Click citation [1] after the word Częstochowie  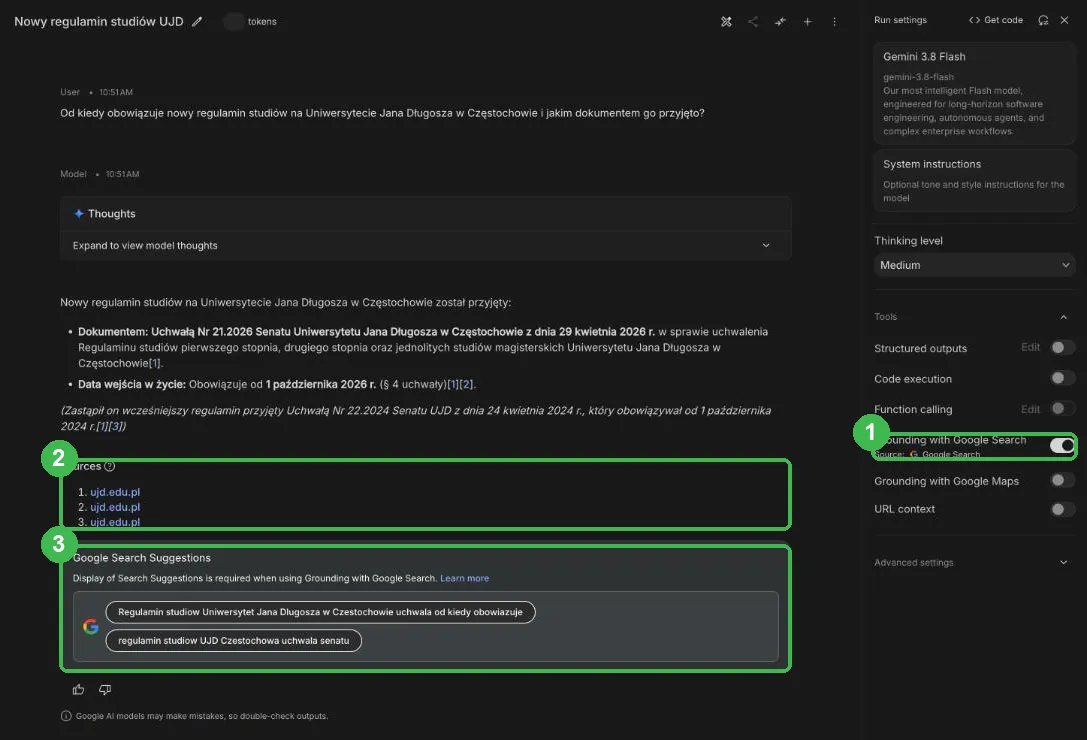155,363
